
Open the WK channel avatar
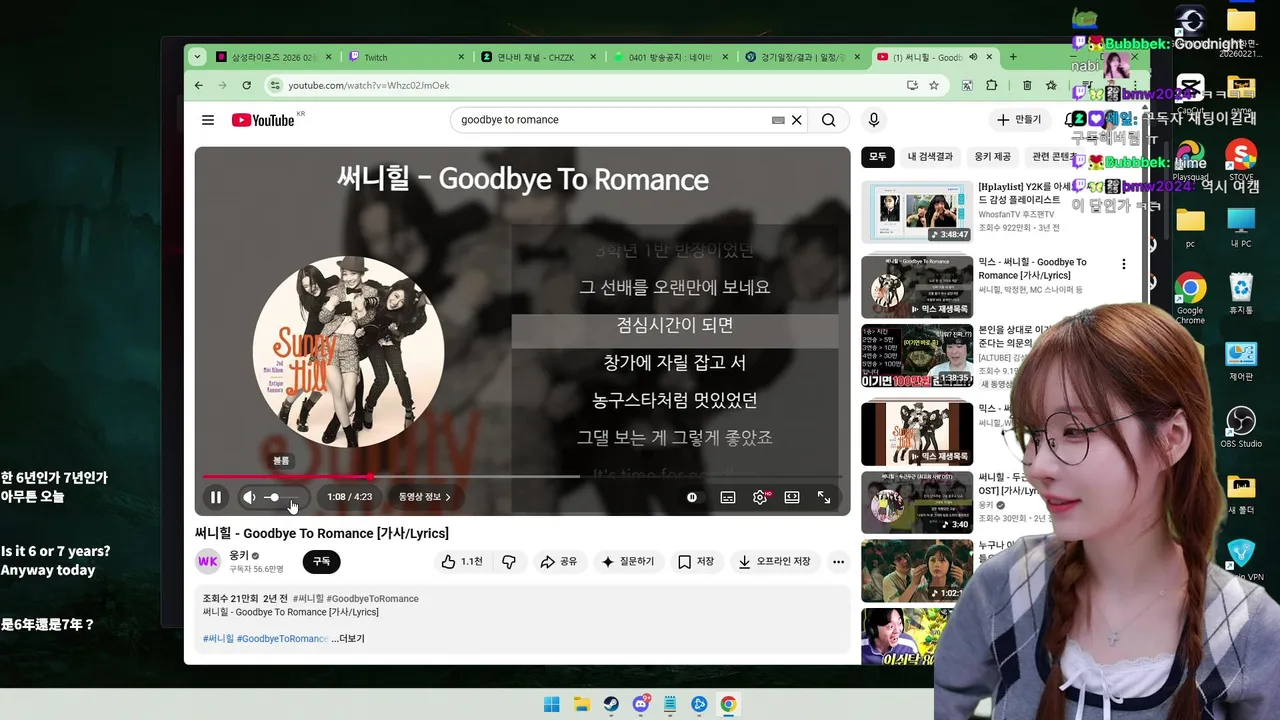point(208,562)
